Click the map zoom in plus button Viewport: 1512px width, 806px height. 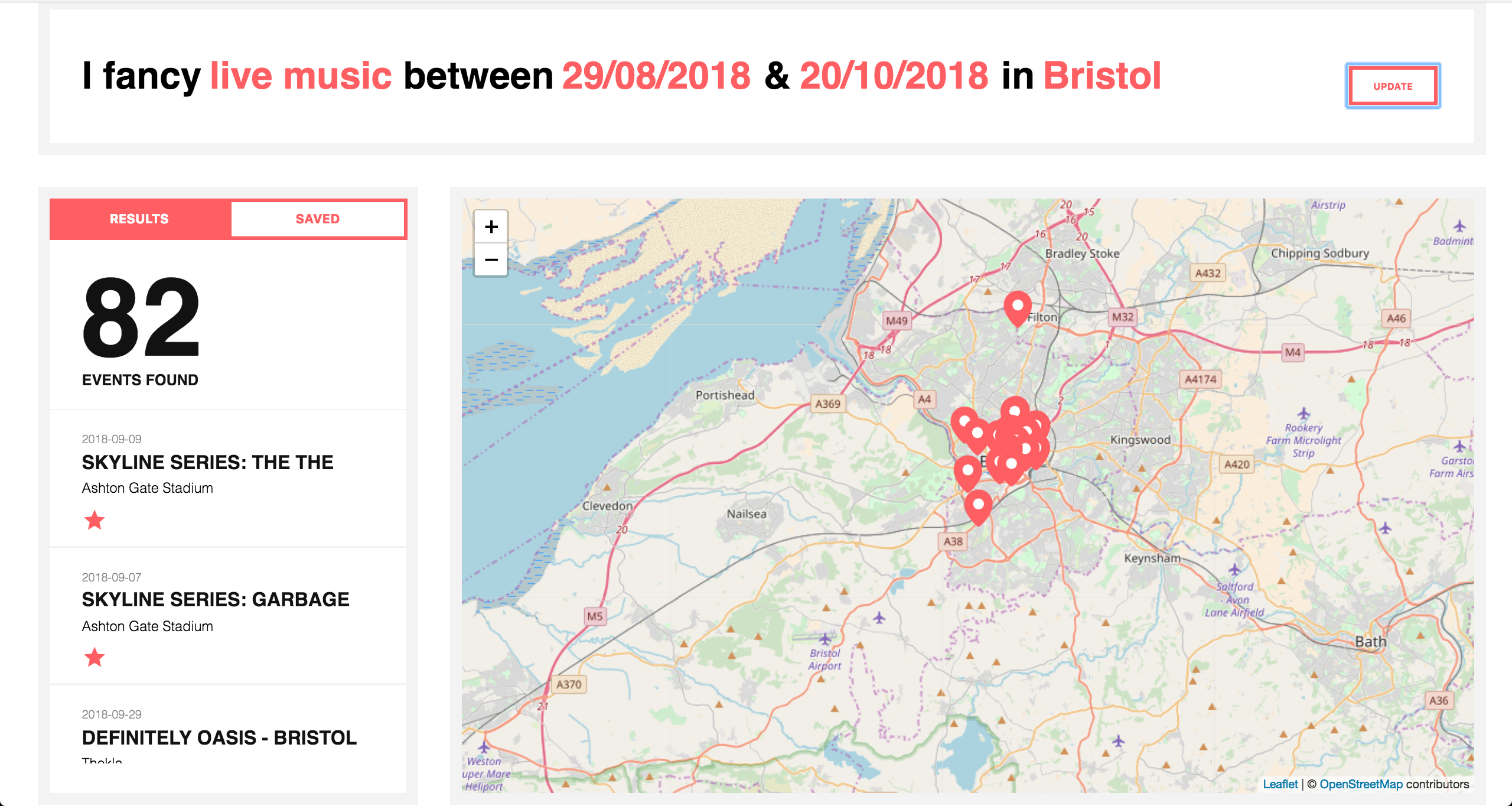pyautogui.click(x=491, y=227)
